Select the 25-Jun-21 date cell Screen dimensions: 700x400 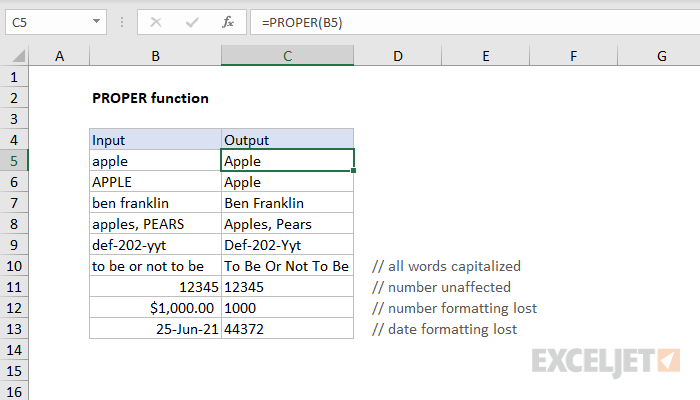click(x=155, y=329)
